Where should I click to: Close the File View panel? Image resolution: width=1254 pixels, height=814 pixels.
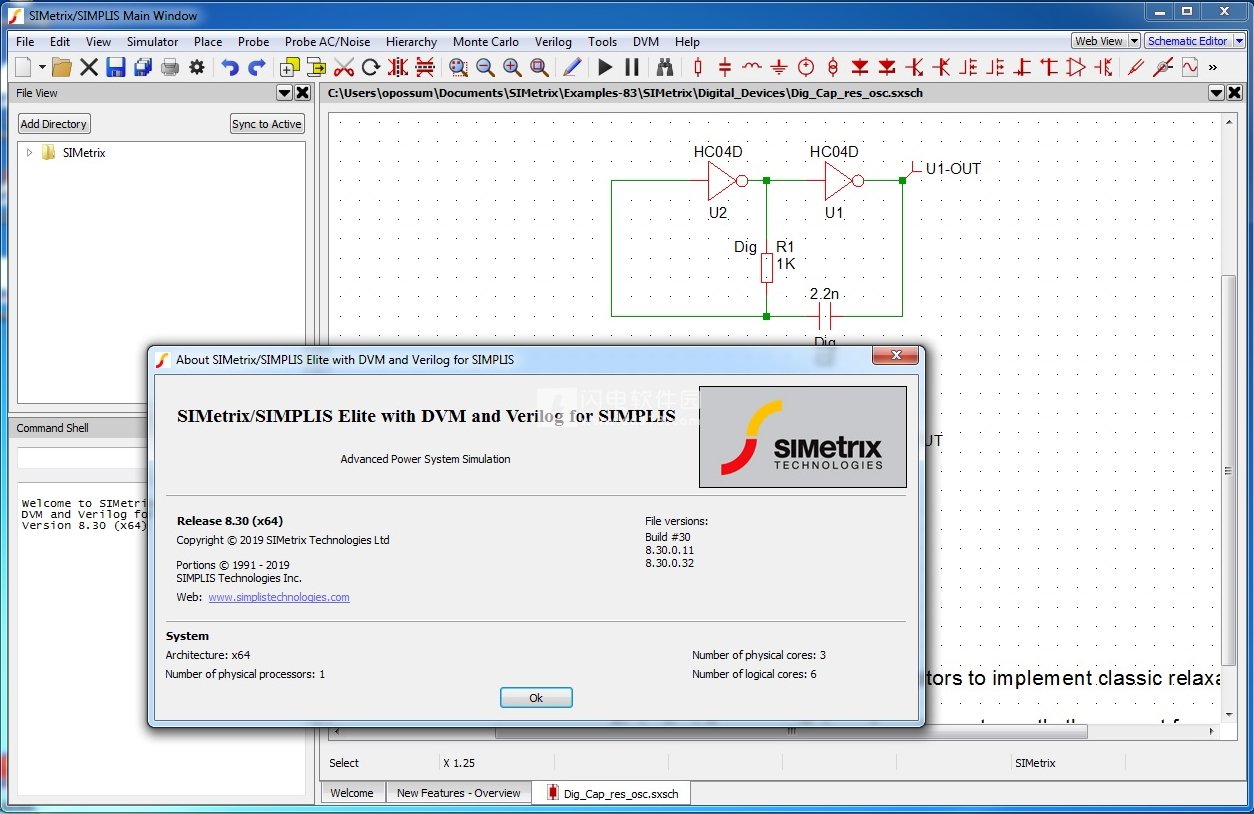303,93
